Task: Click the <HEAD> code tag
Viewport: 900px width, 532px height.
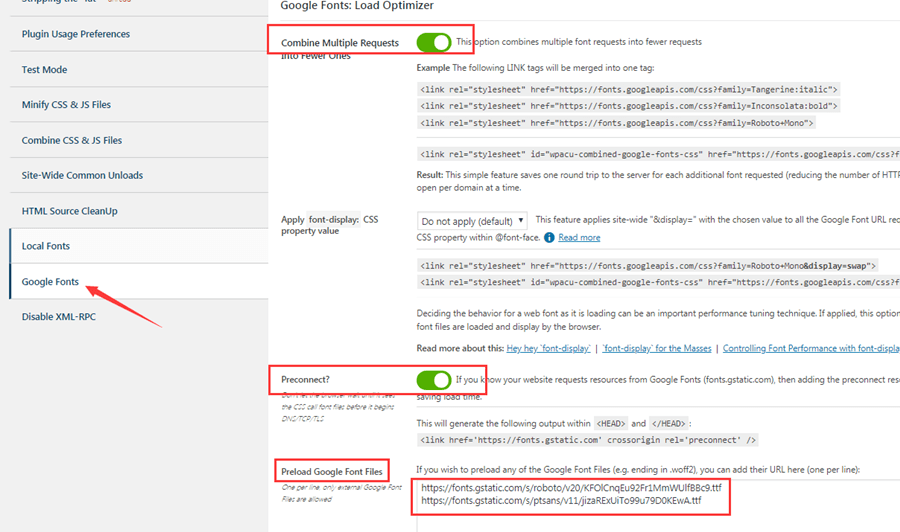Action: point(611,424)
